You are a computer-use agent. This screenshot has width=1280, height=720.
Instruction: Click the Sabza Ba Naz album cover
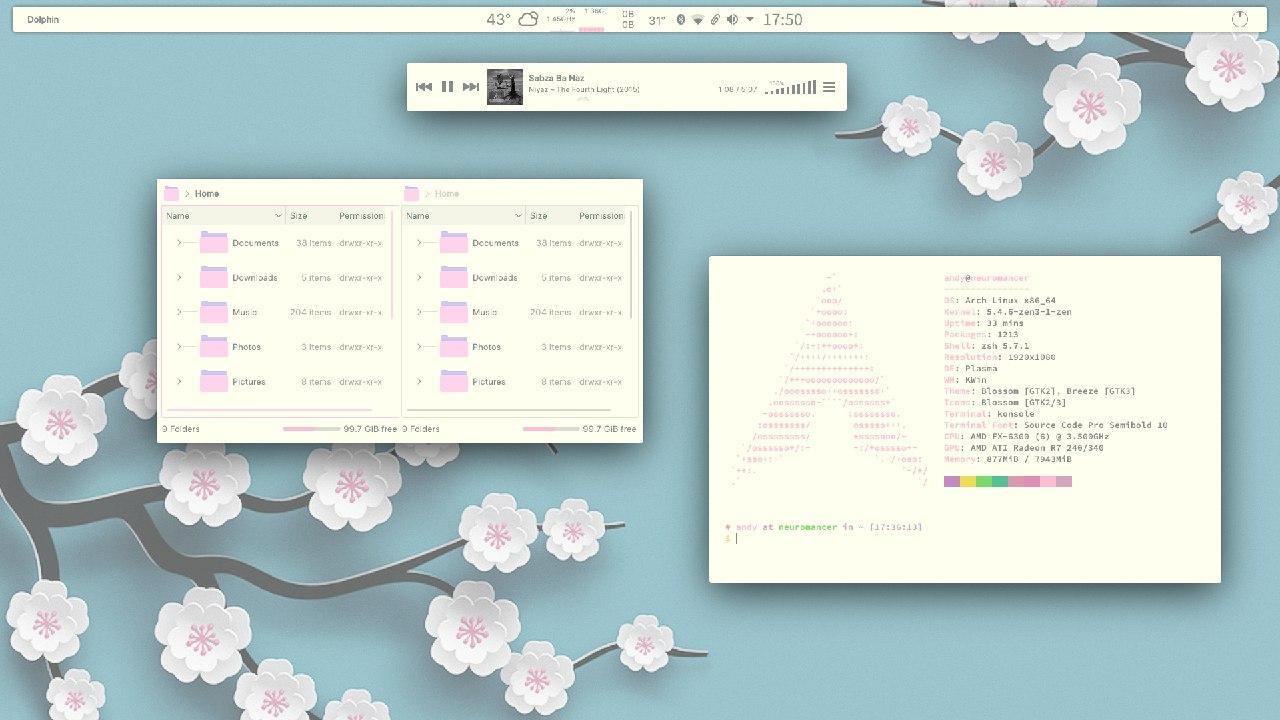click(x=505, y=87)
